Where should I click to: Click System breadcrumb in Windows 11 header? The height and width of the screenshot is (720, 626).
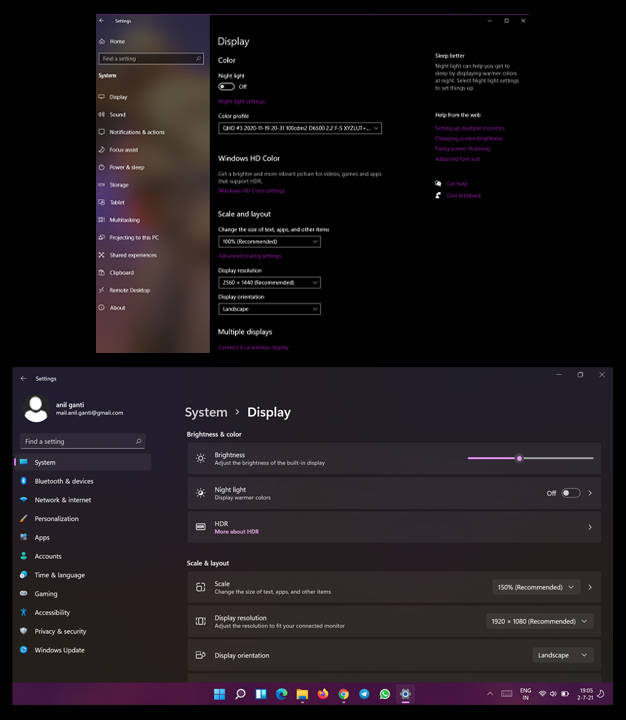coord(206,412)
